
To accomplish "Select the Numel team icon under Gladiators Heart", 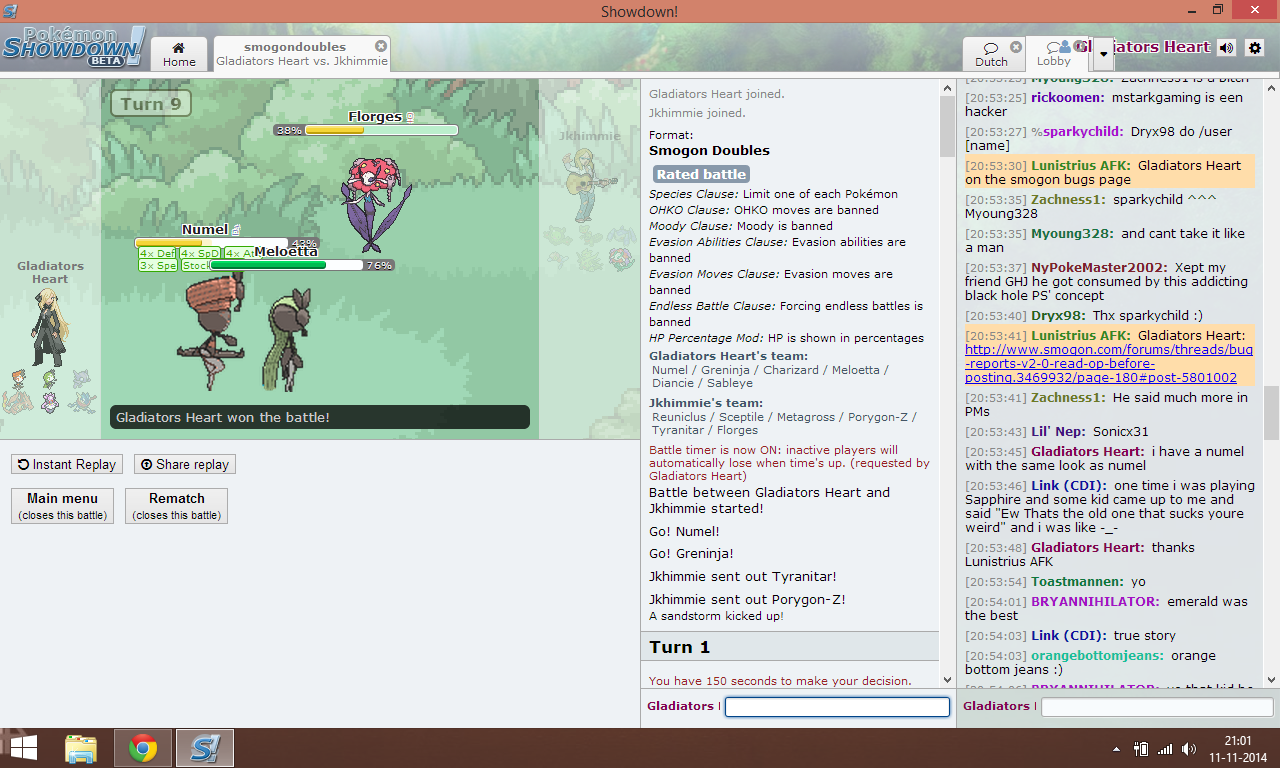I will (19, 379).
